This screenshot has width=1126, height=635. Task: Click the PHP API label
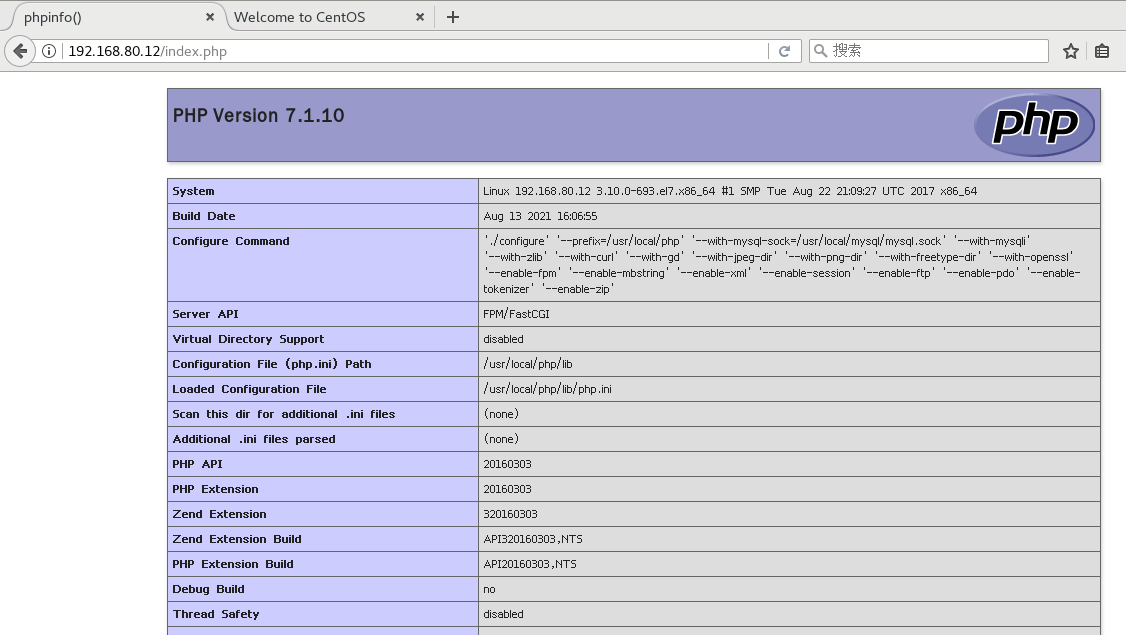point(197,464)
